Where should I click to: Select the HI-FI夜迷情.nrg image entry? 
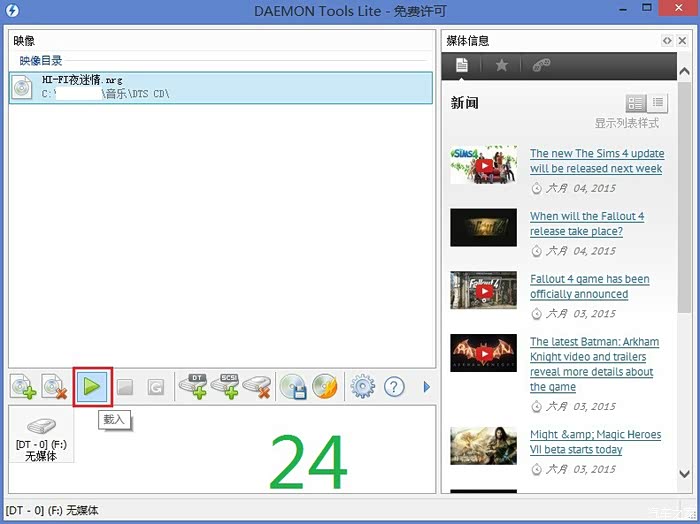220,87
